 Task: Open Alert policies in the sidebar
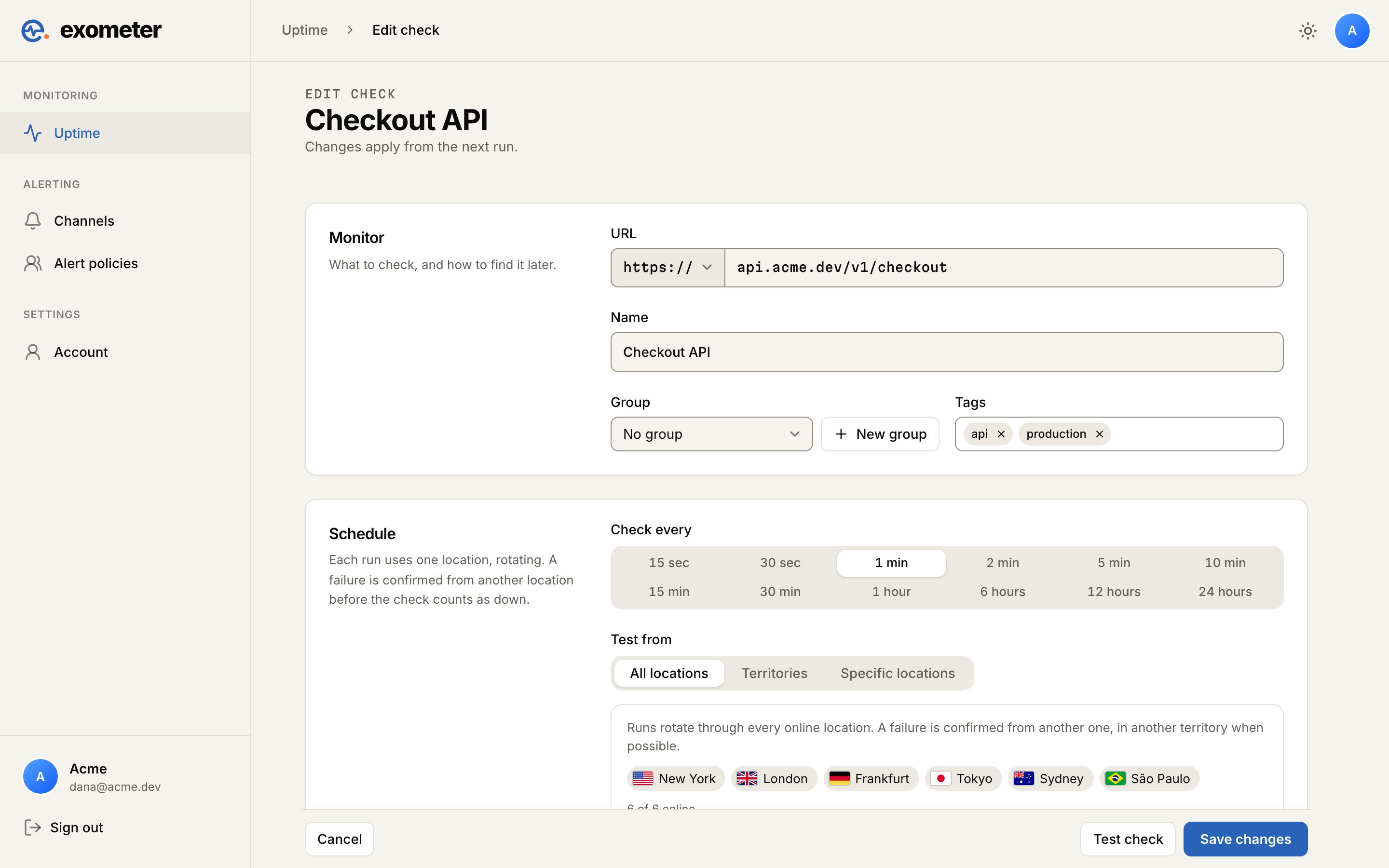[125, 263]
